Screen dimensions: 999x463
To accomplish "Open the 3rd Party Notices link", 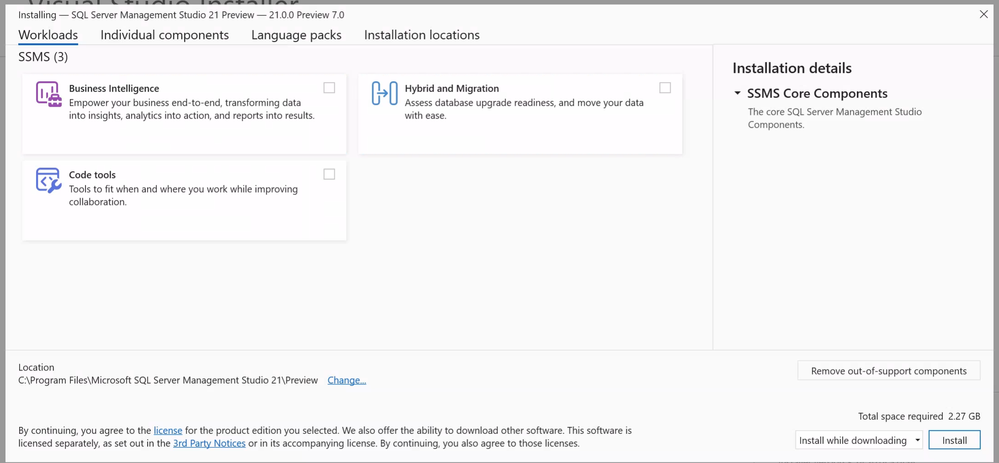I will pos(209,443).
